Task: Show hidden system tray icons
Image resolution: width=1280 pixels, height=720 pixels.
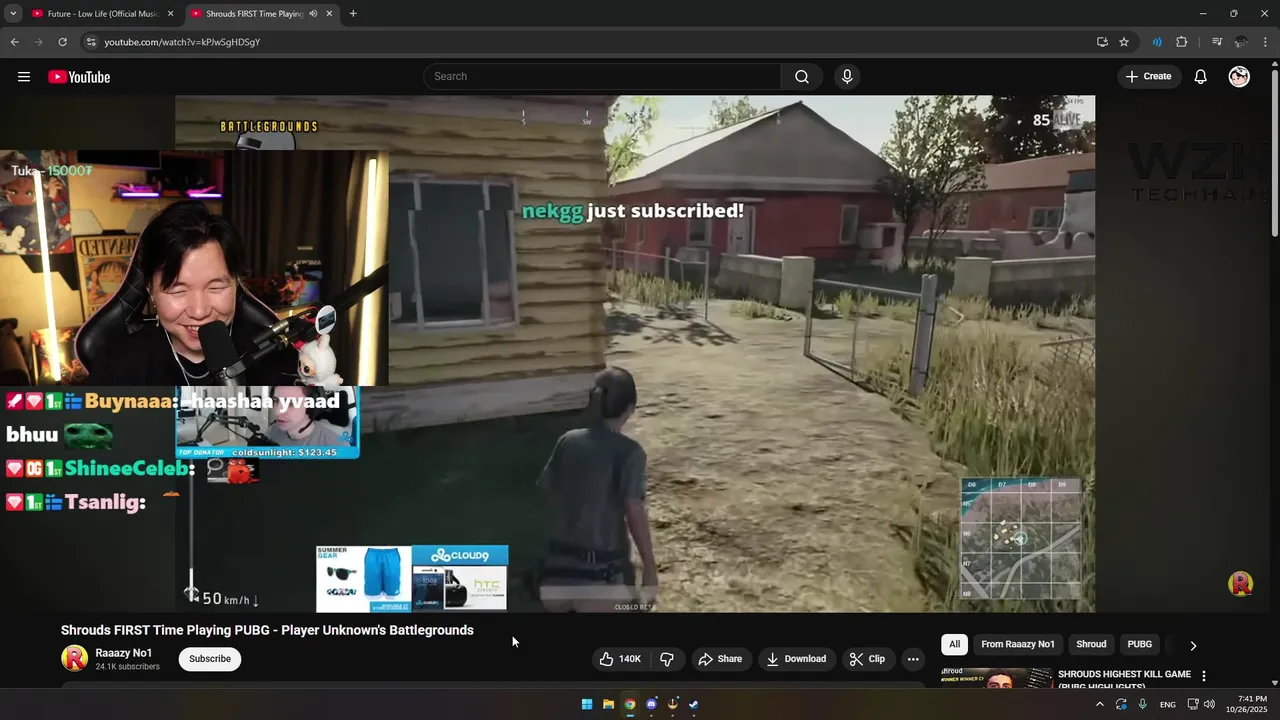Action: pos(1099,705)
